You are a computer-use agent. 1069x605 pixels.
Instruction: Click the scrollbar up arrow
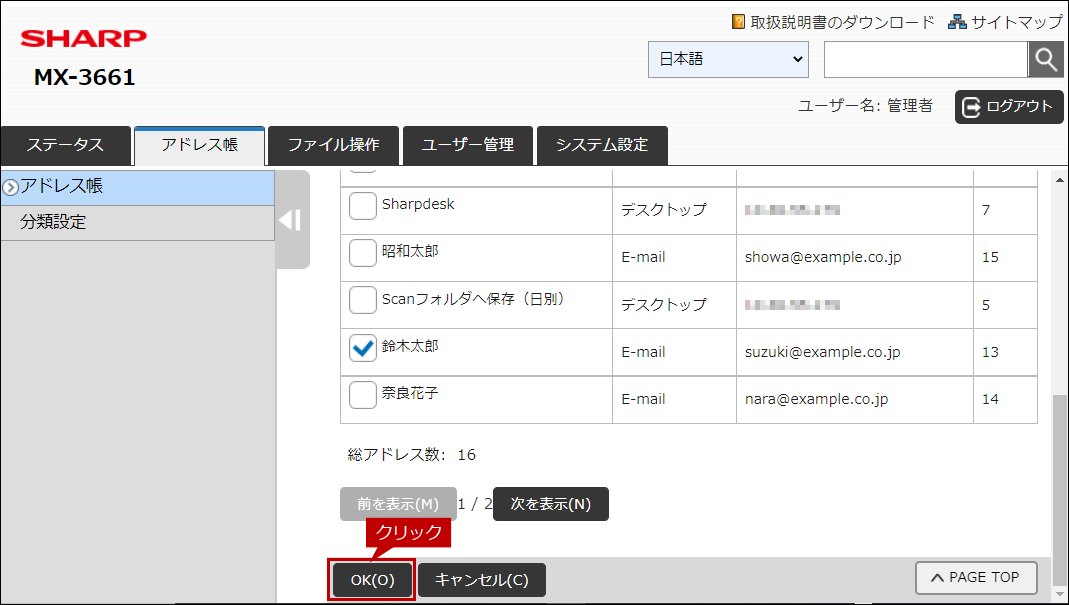[1059, 180]
